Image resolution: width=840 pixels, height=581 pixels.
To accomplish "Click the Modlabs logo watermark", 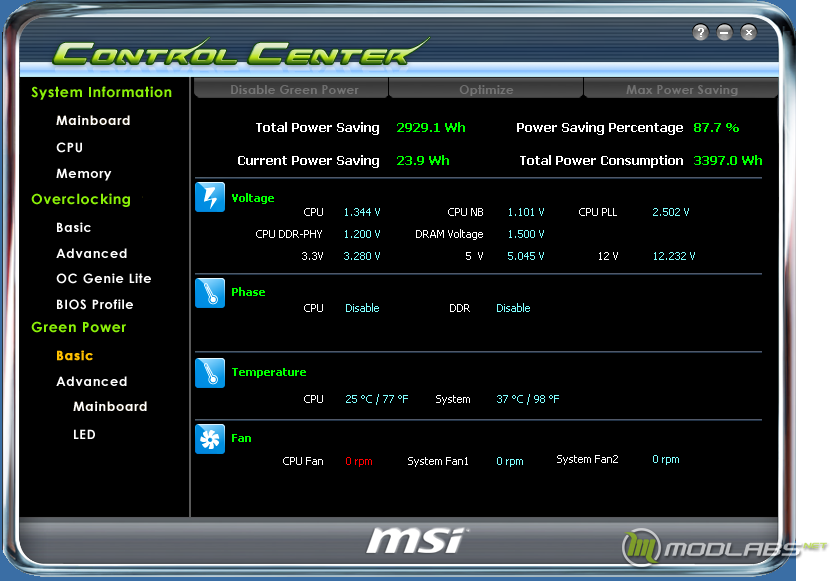I will (x=724, y=547).
